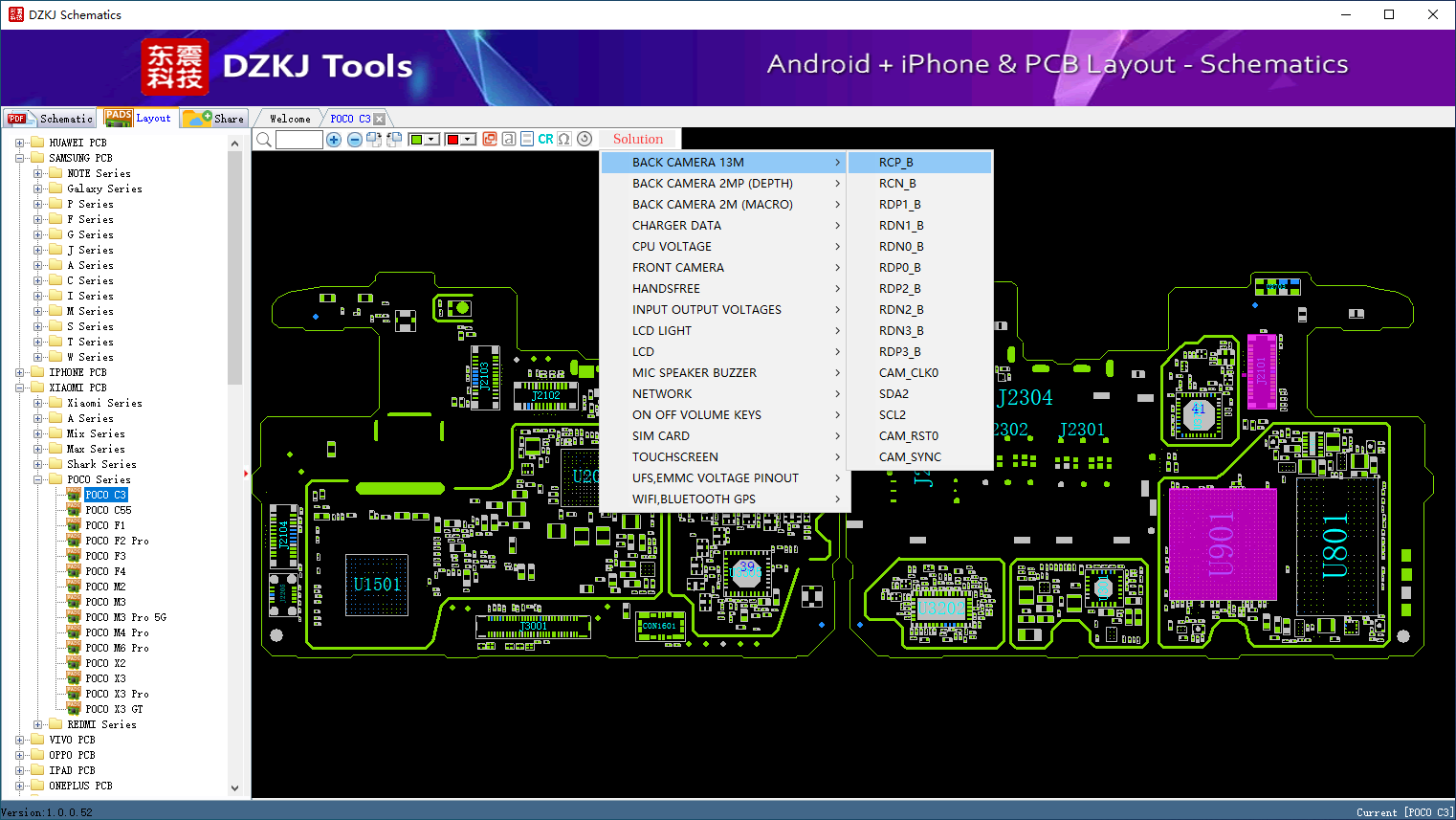Click the POCO X3 GT PADS file icon
Image resolution: width=1456 pixels, height=820 pixels.
(x=74, y=709)
